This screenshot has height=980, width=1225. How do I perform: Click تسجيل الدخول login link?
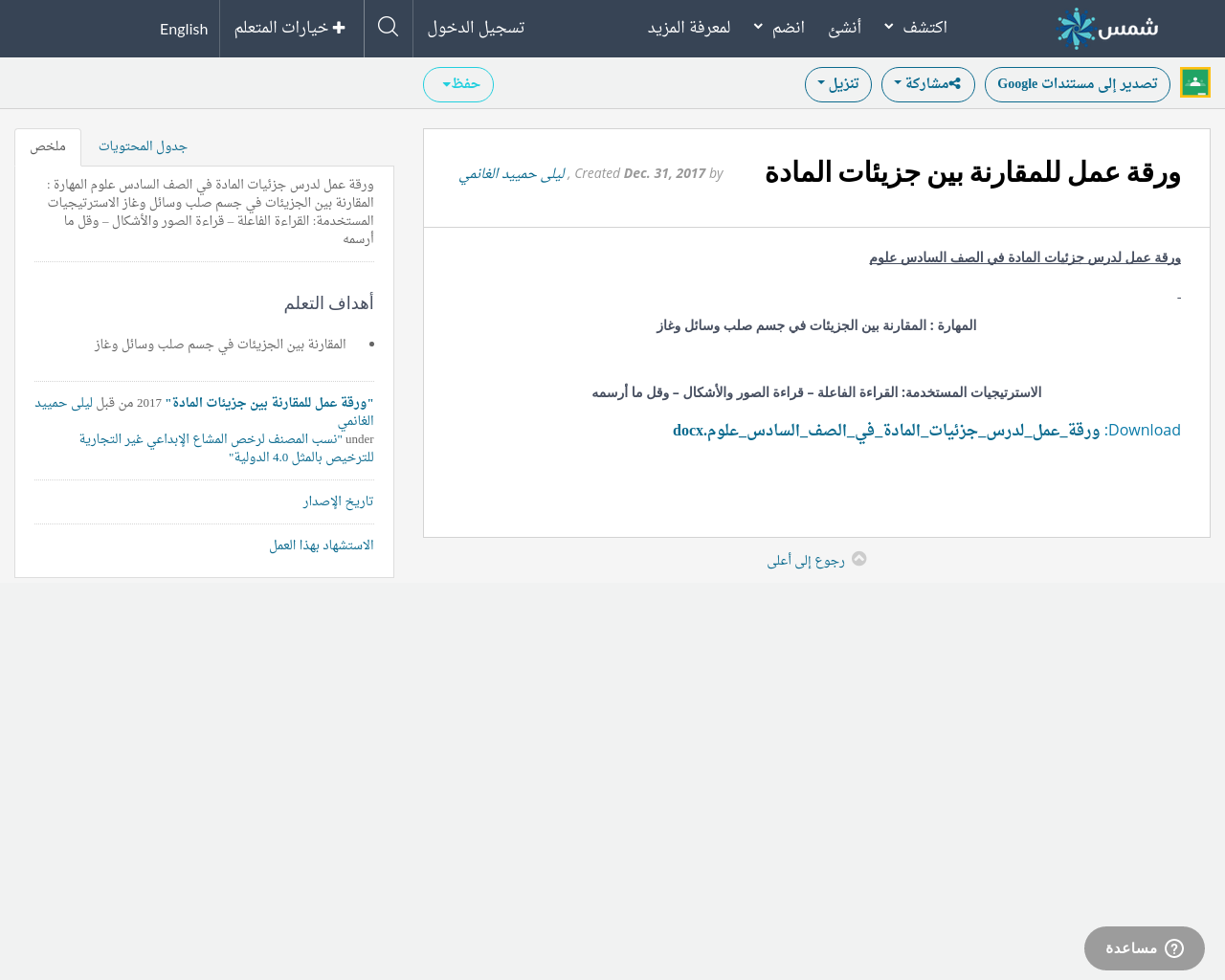pyautogui.click(x=476, y=28)
